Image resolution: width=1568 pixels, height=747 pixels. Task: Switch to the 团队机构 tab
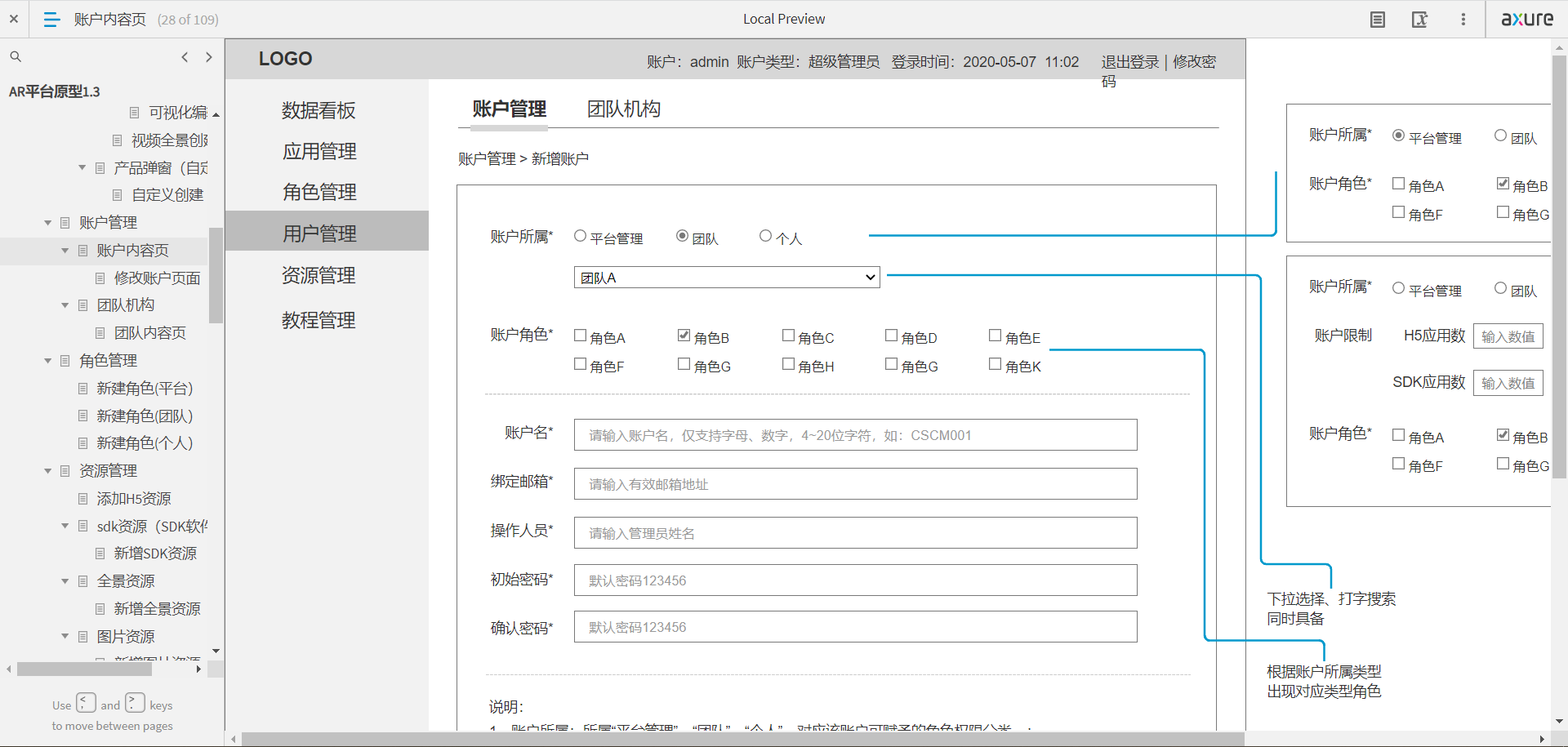(624, 109)
